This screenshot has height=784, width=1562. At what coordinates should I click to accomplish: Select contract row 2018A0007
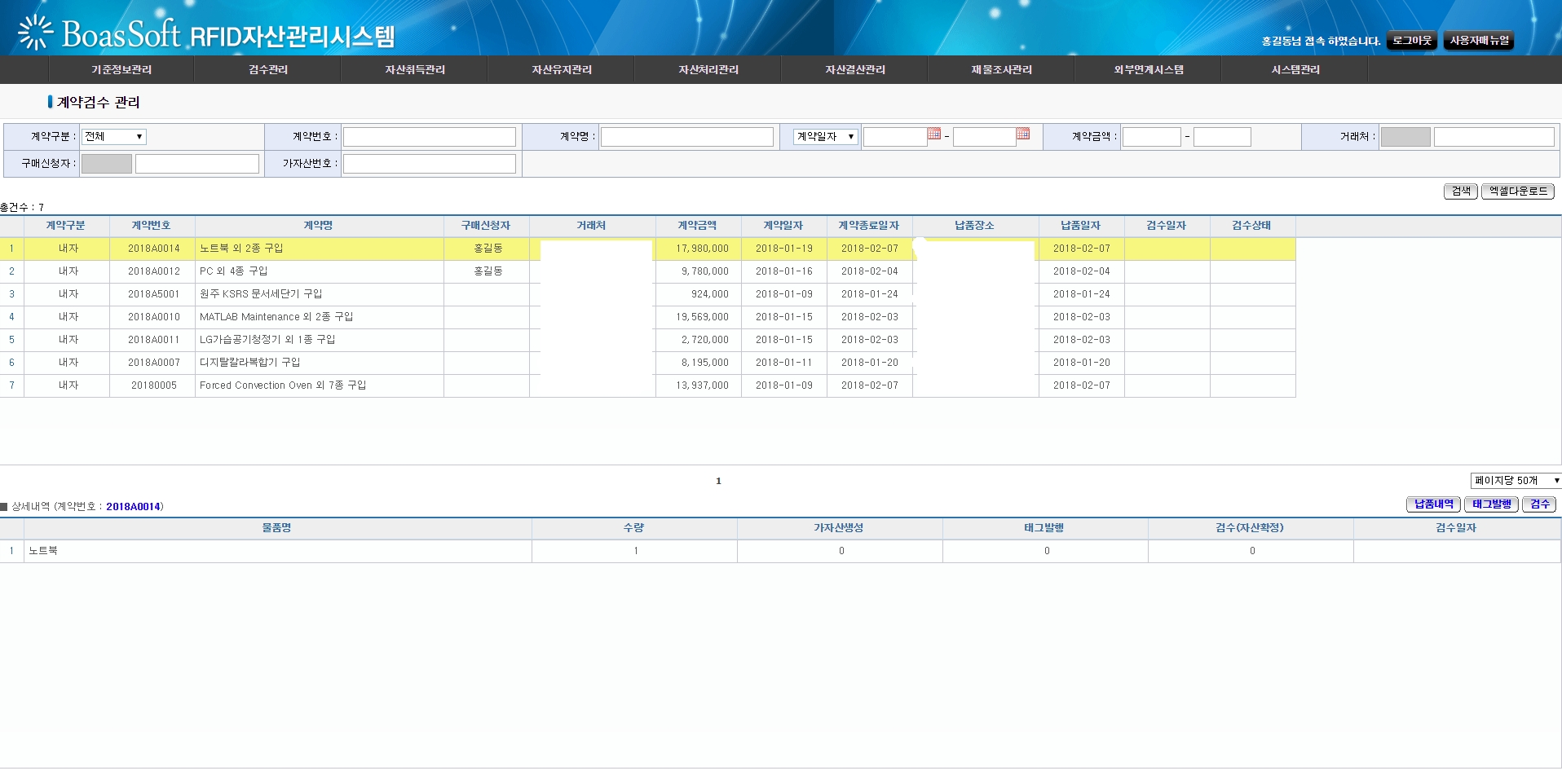coord(648,363)
